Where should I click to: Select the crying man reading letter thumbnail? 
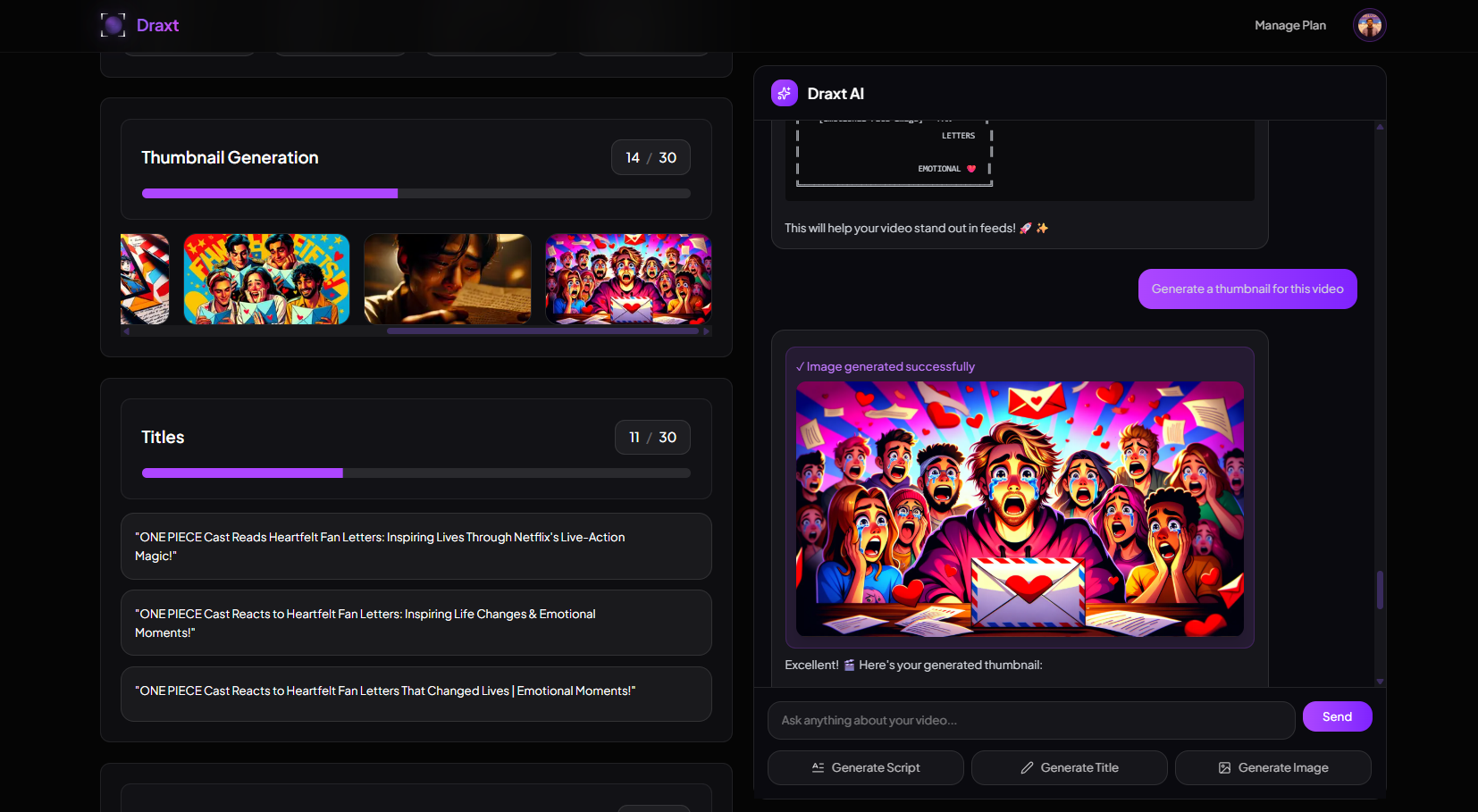[447, 279]
